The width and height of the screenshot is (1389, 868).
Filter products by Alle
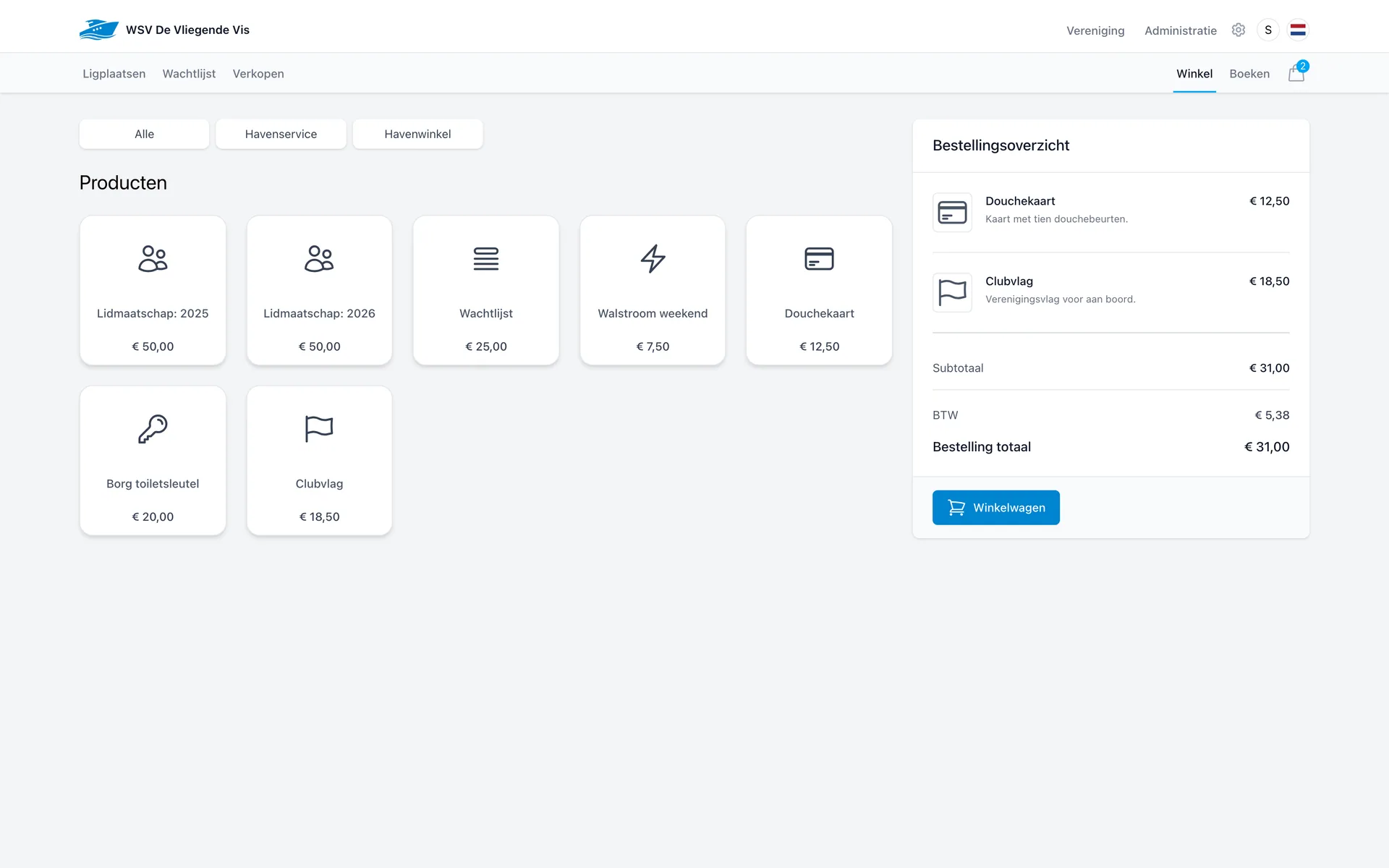[x=144, y=134]
